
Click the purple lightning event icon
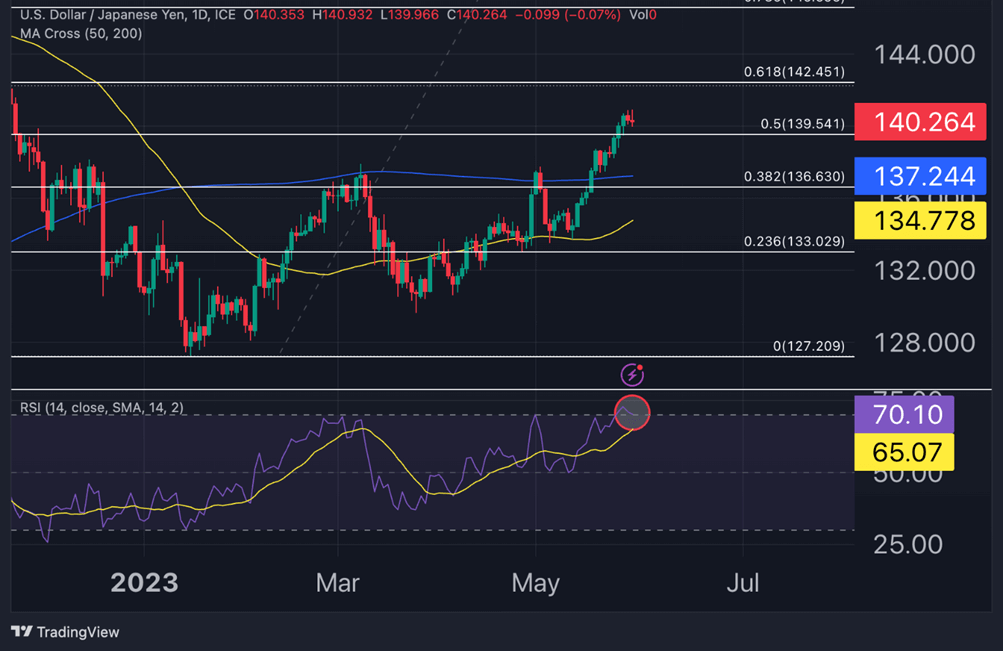(632, 375)
